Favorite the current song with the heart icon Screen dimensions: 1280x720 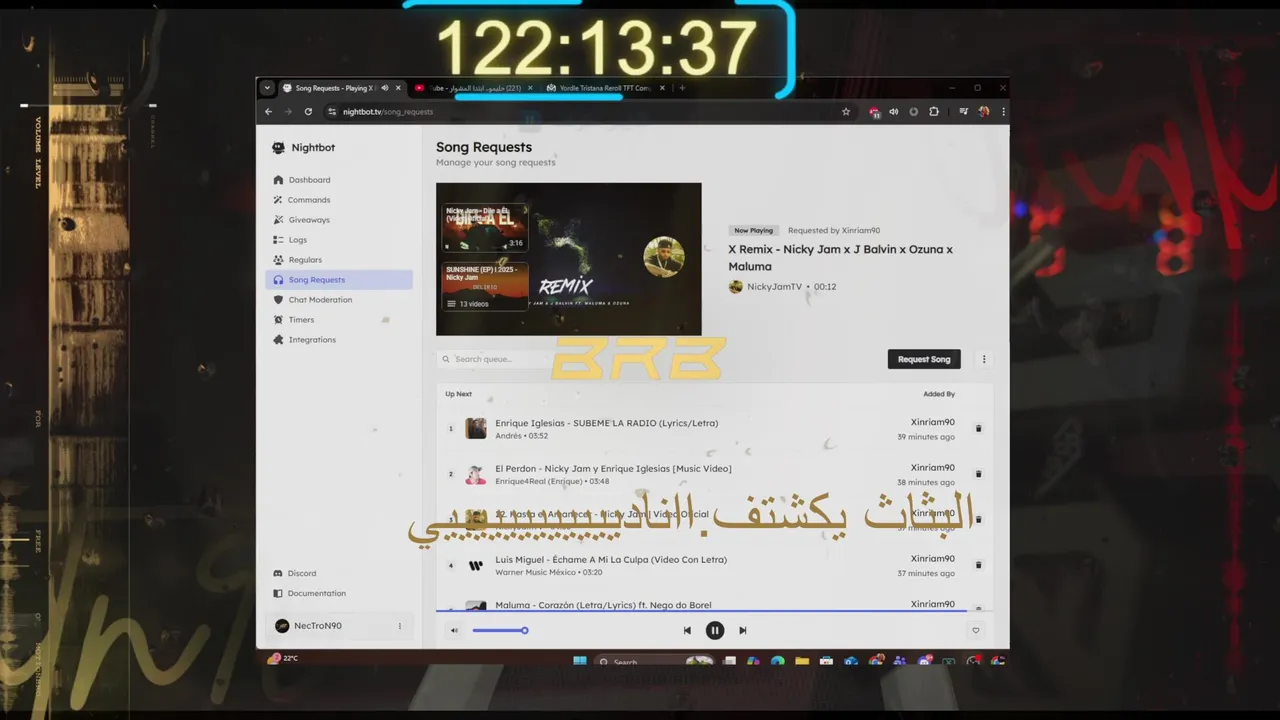(975, 630)
